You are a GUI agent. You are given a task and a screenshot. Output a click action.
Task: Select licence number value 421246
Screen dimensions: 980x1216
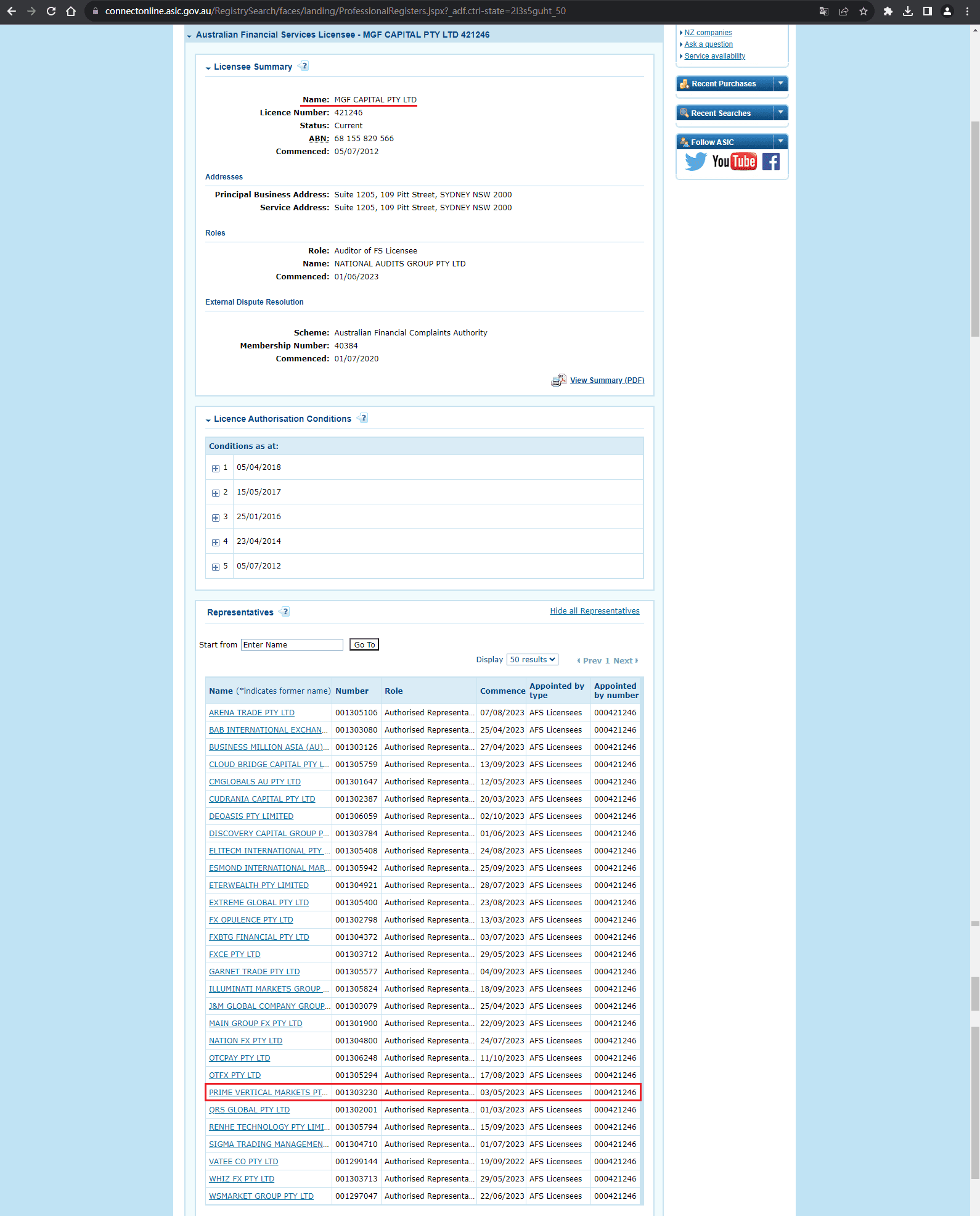point(348,112)
